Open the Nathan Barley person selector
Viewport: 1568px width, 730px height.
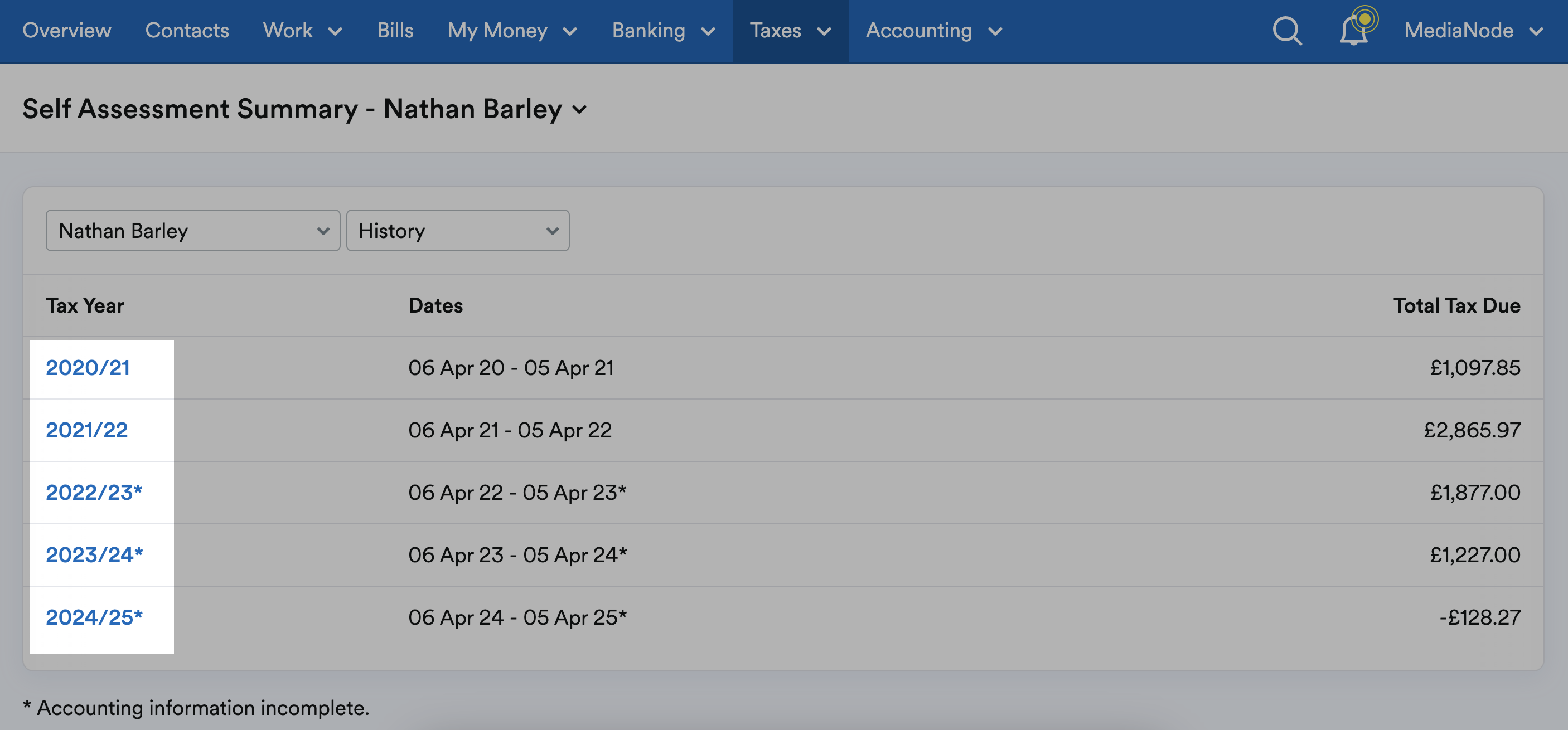(x=193, y=231)
